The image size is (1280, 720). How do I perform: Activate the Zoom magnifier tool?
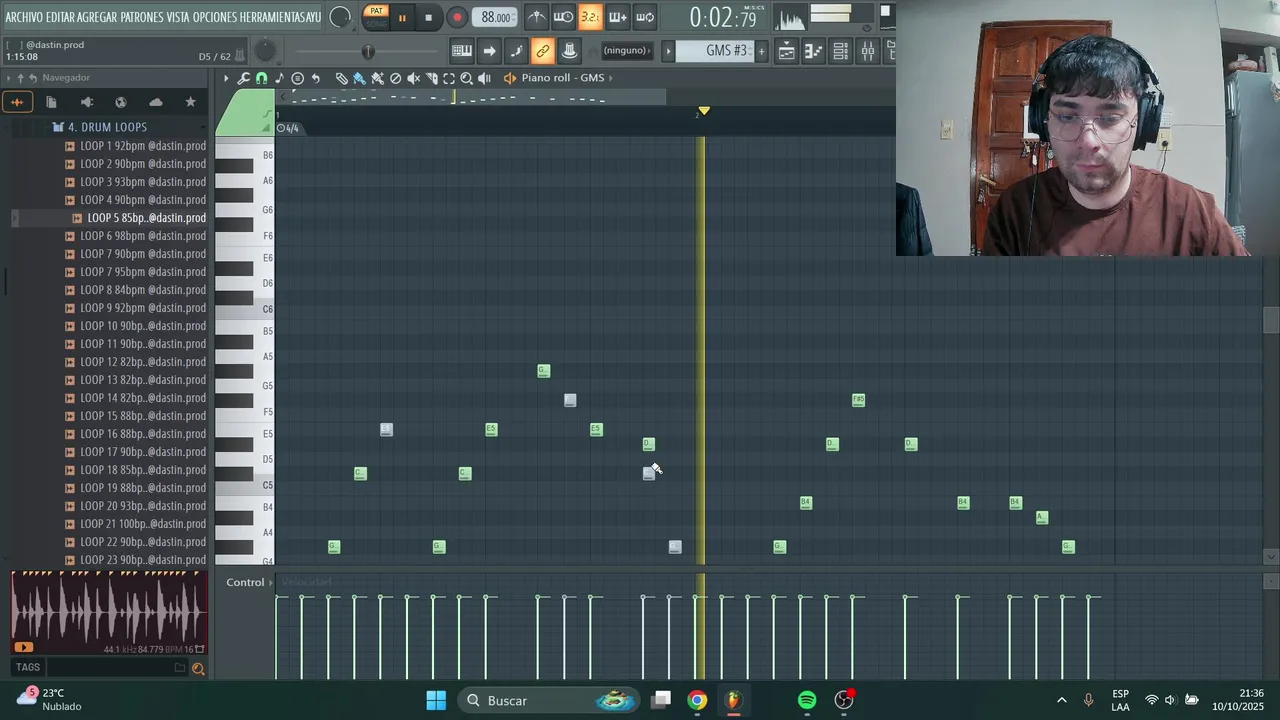pos(467,78)
